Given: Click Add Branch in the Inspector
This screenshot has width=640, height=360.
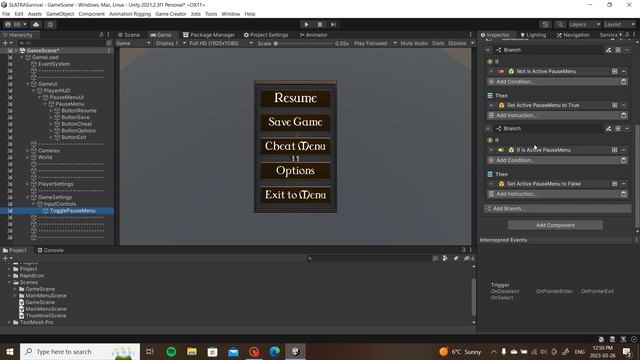Looking at the screenshot, I should pos(558,209).
